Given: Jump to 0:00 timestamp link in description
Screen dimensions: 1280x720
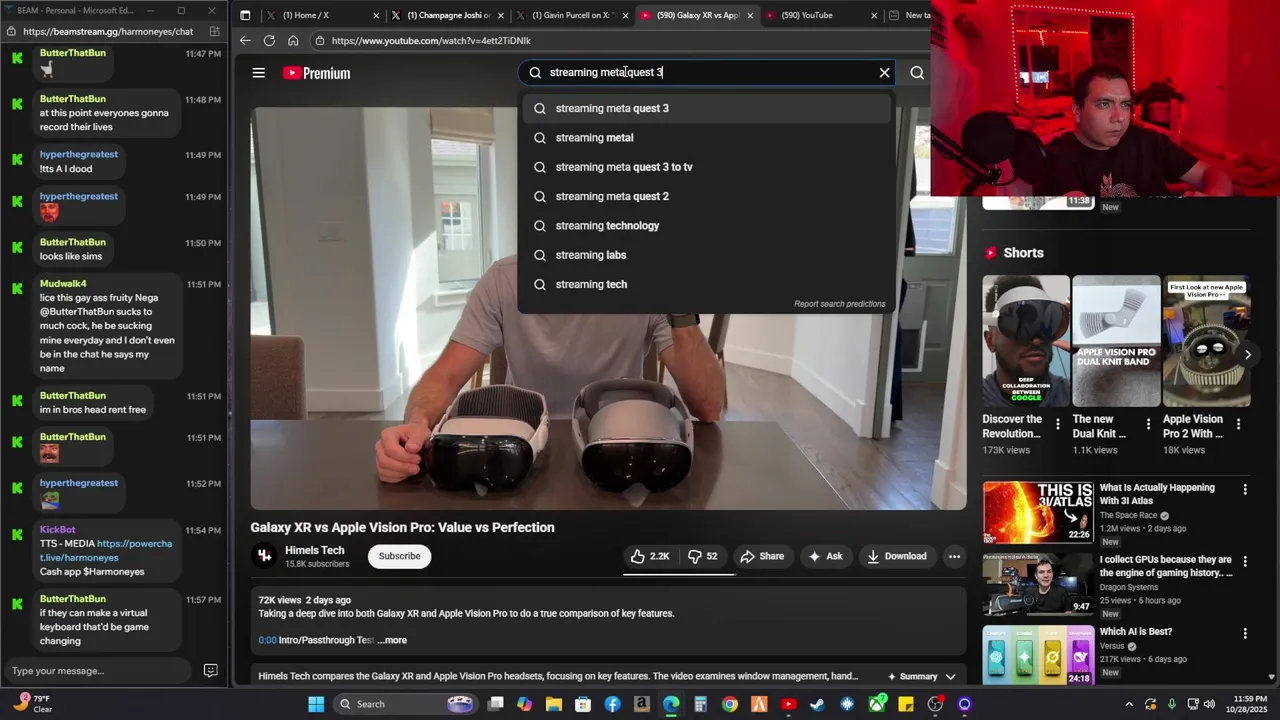Looking at the screenshot, I should pos(267,640).
